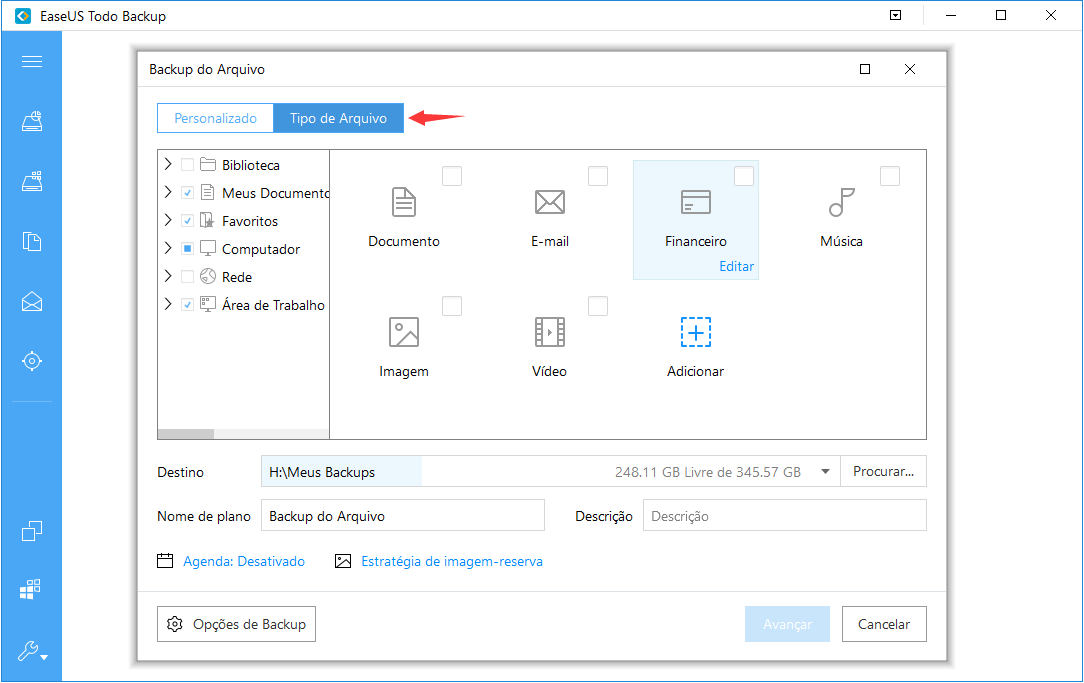Click the Documento file type icon
Screen dimensions: 1084x683
pyautogui.click(x=404, y=203)
